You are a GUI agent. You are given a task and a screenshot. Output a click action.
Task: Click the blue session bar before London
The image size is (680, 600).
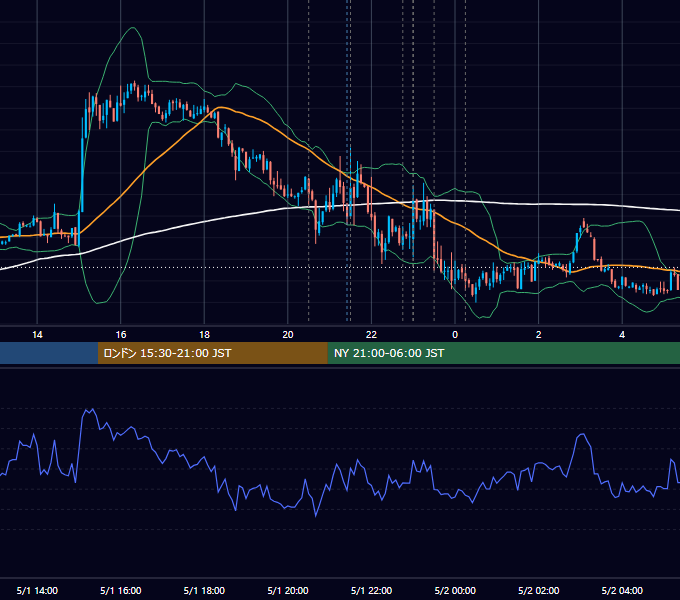(49, 353)
